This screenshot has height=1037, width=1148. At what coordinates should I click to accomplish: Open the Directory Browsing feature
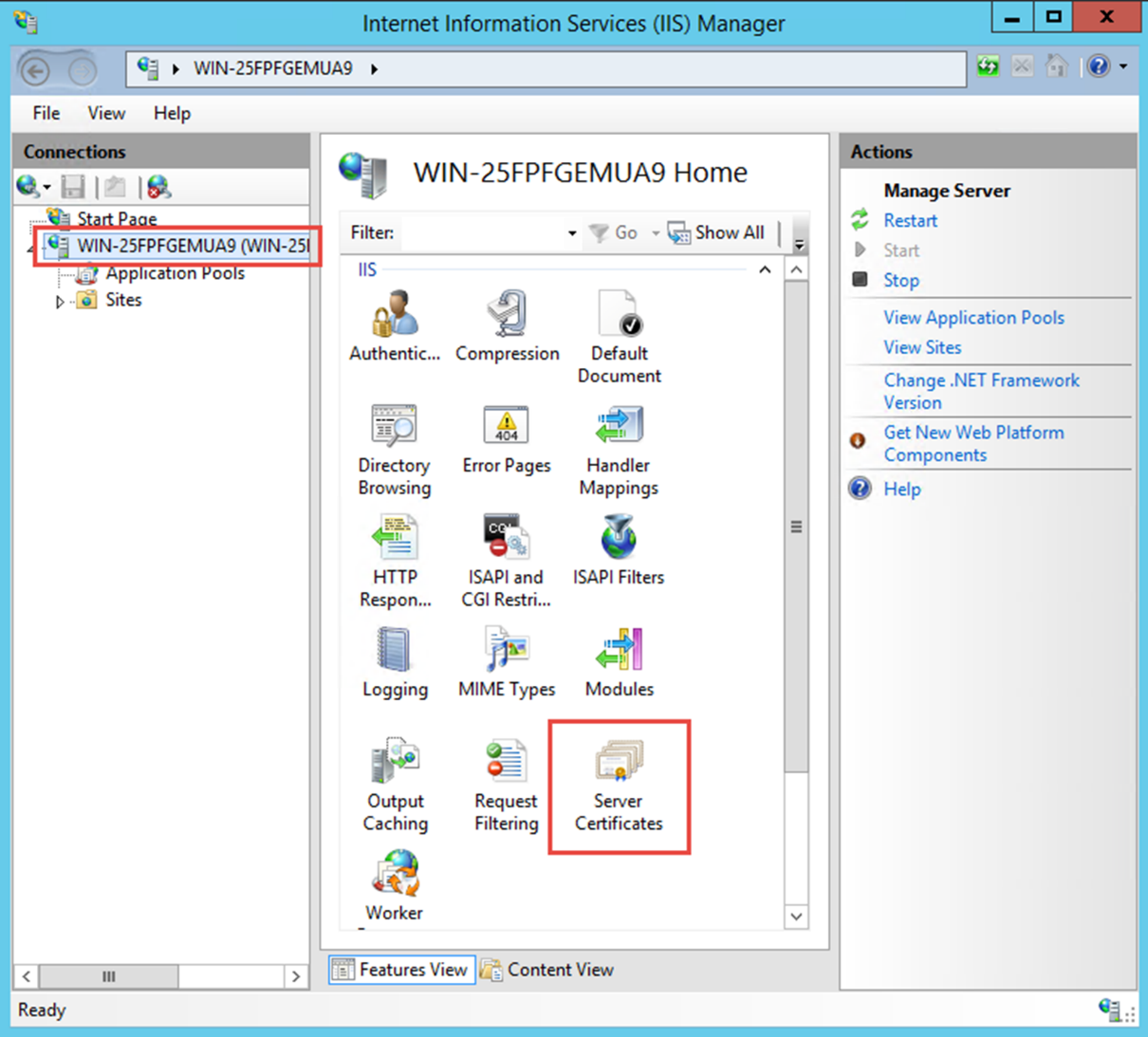pos(395,450)
